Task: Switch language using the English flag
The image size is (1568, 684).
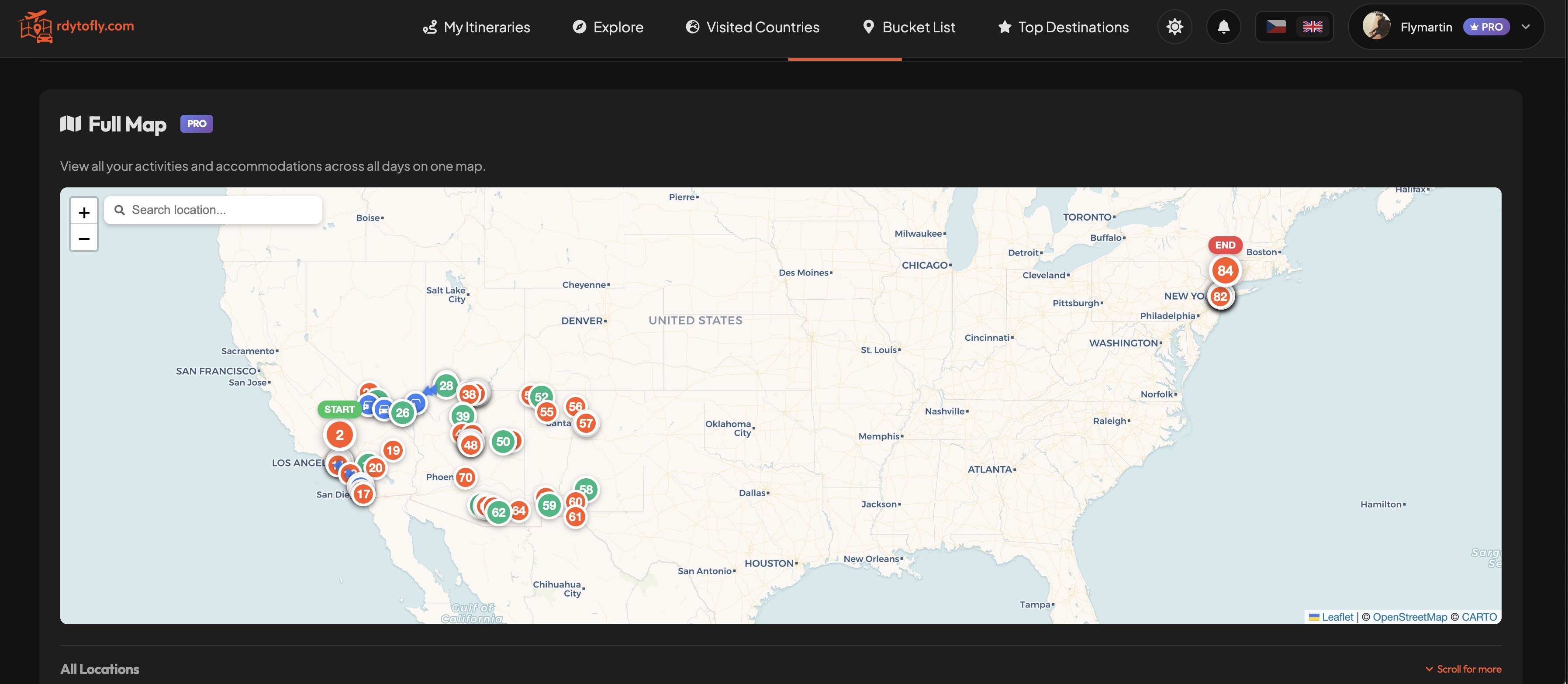Action: point(1313,27)
